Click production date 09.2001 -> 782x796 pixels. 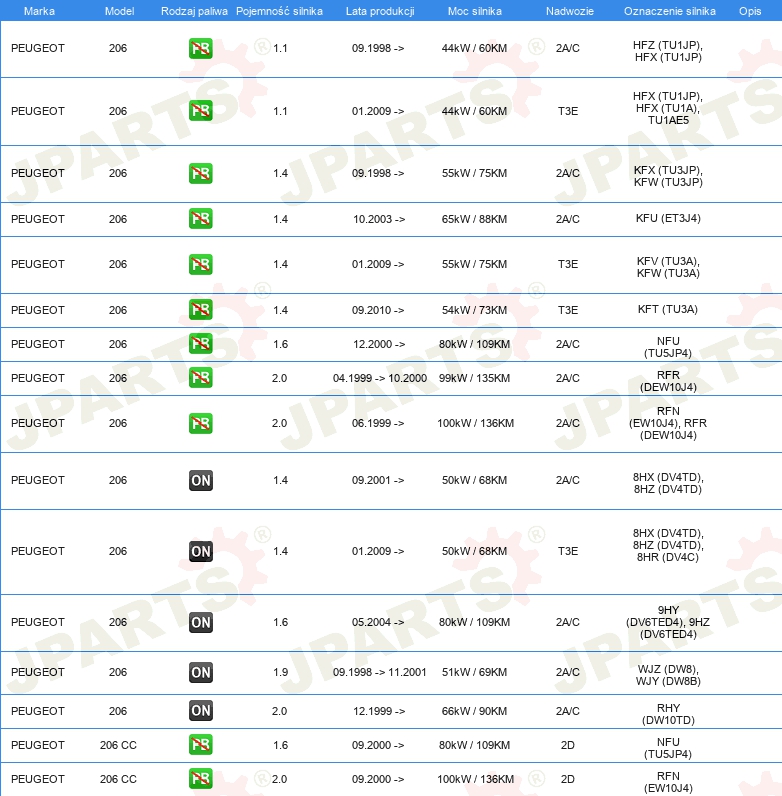pos(378,480)
